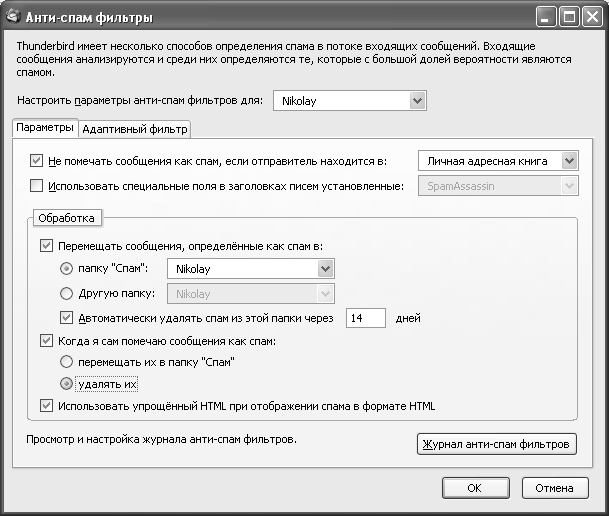Toggle 'Перемещать сообщения' checkbox

pyautogui.click(x=47, y=245)
